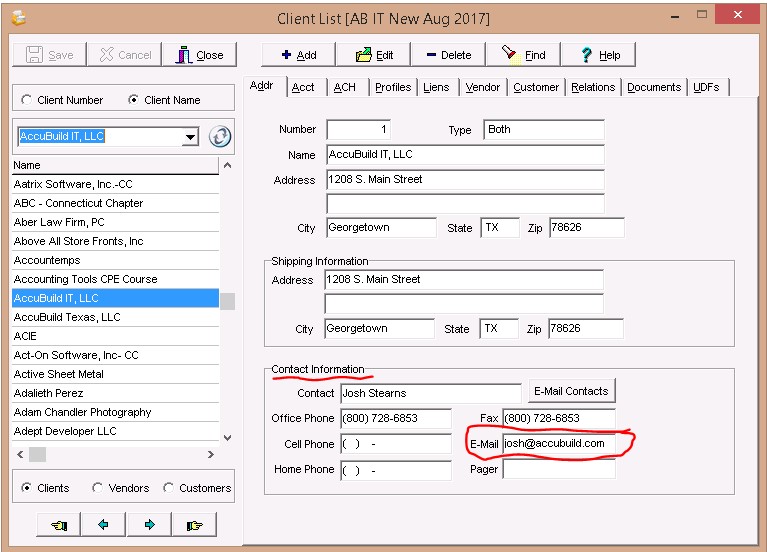This screenshot has height=552, width=767.
Task: Click the horizontal scrollbar thumb
Action: tap(38, 455)
